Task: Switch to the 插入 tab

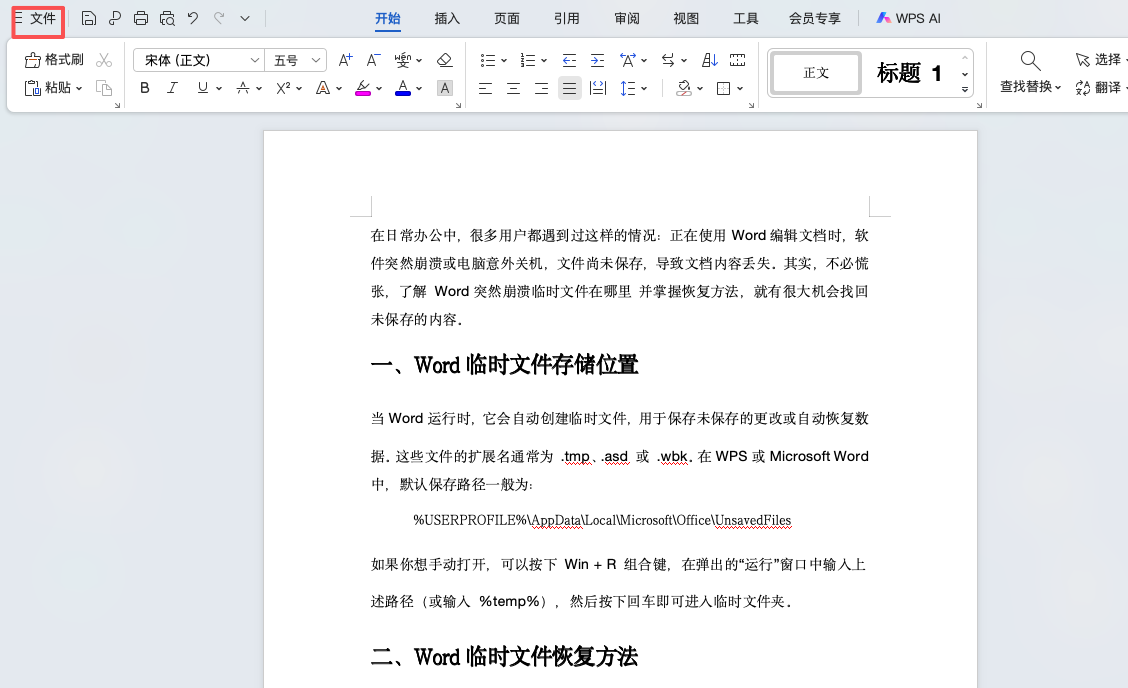Action: 447,18
